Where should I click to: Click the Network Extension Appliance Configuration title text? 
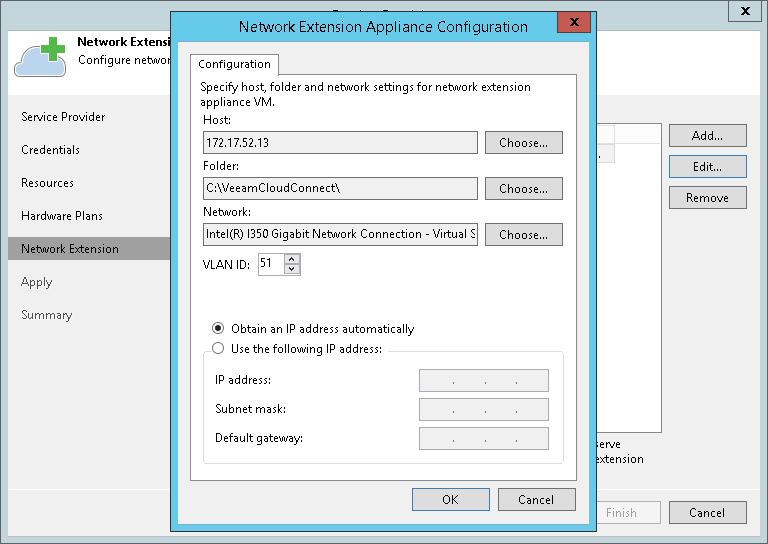click(x=383, y=26)
